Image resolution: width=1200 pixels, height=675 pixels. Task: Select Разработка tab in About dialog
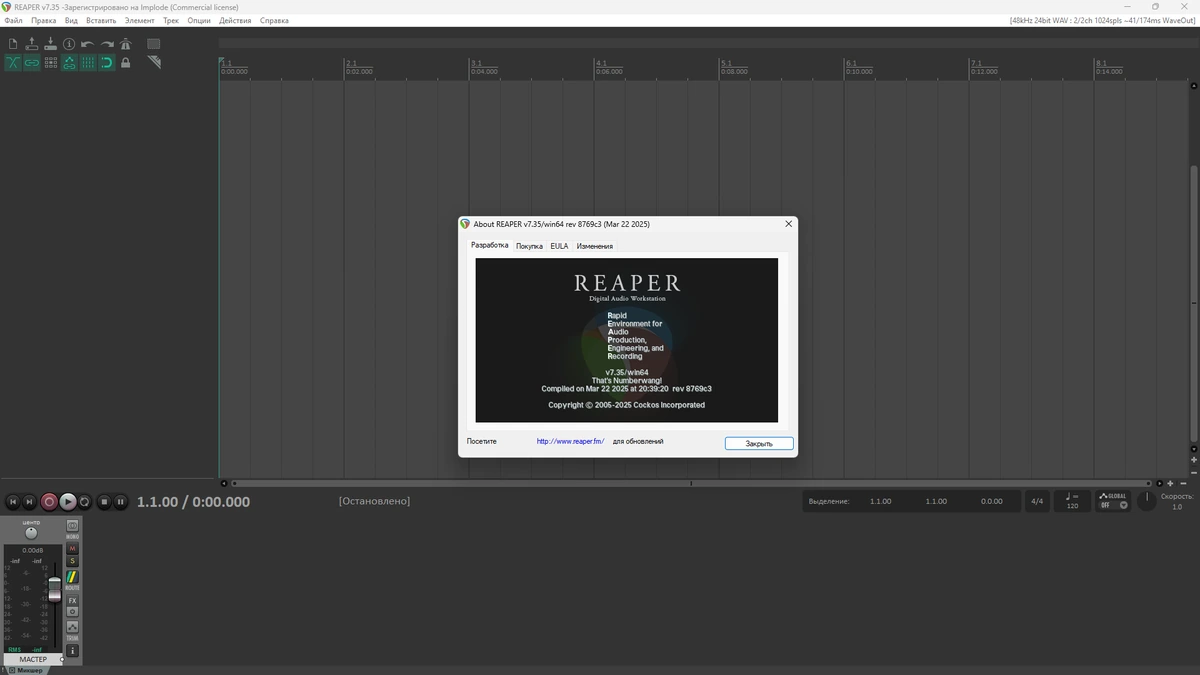(x=490, y=245)
